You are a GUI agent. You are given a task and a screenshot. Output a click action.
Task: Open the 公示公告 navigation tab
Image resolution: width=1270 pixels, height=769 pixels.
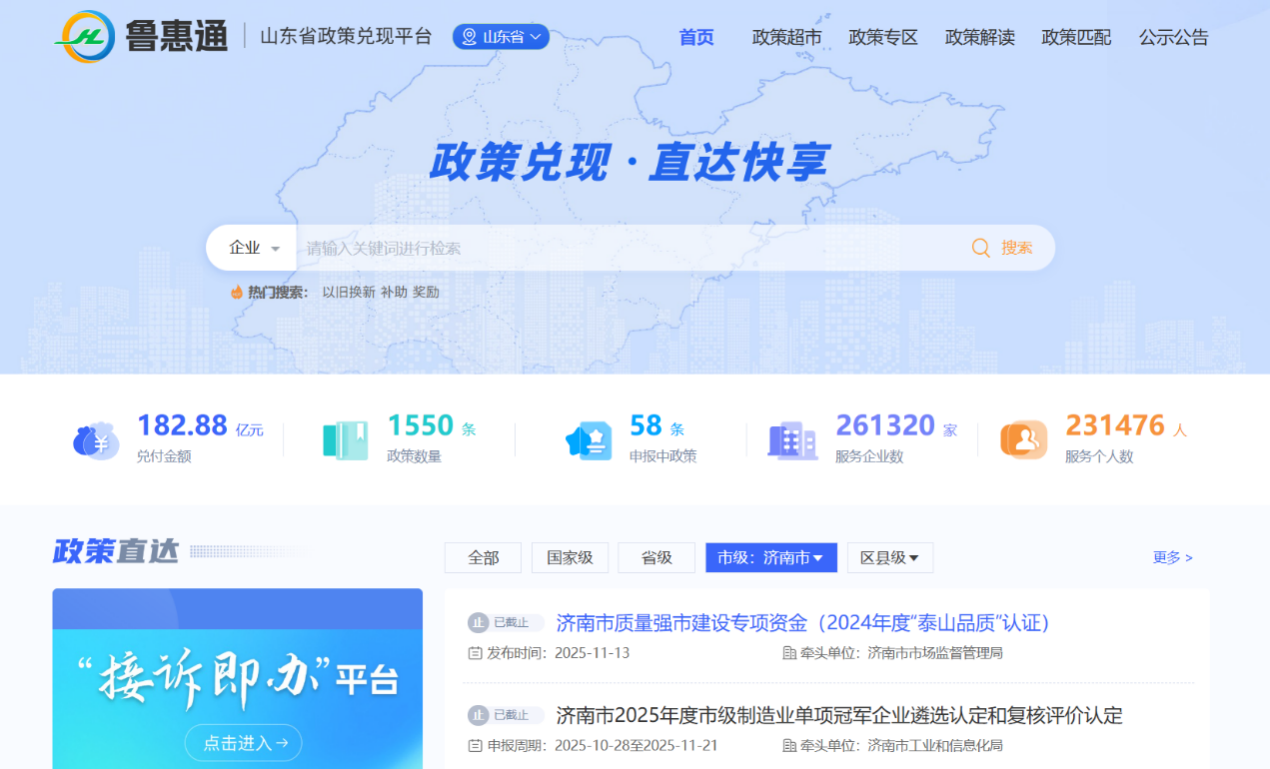1173,38
